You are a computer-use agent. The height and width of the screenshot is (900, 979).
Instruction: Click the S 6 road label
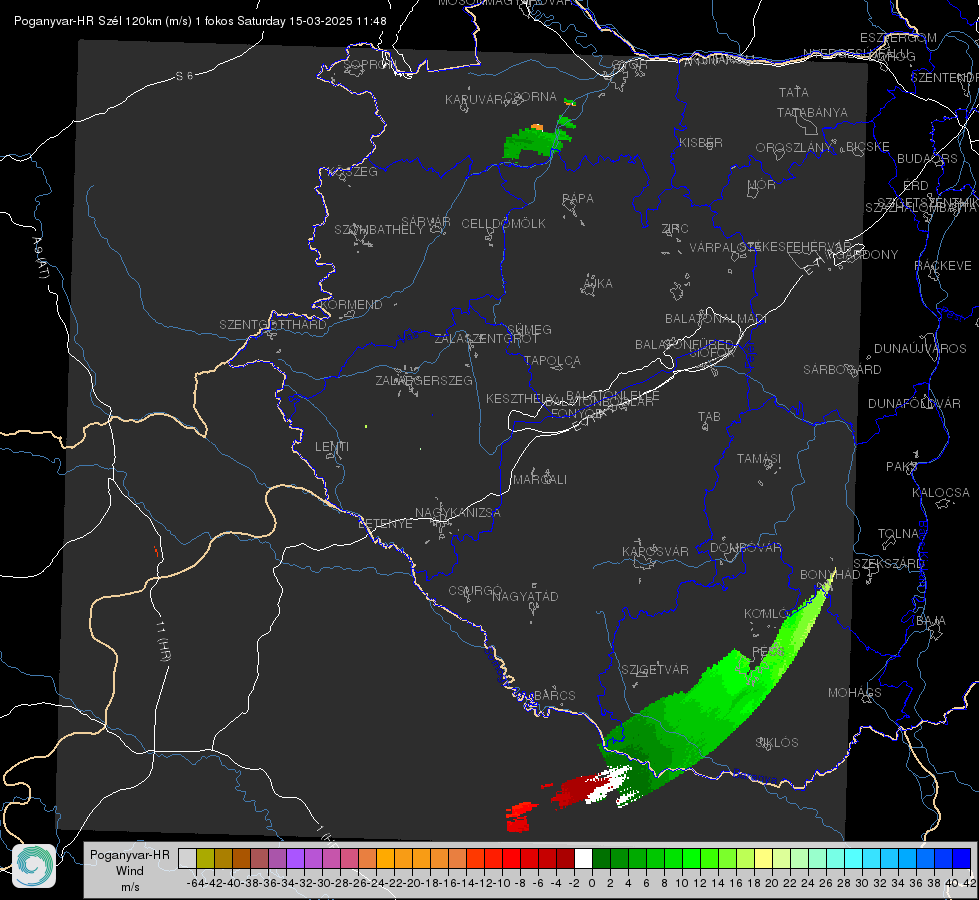coord(184,76)
